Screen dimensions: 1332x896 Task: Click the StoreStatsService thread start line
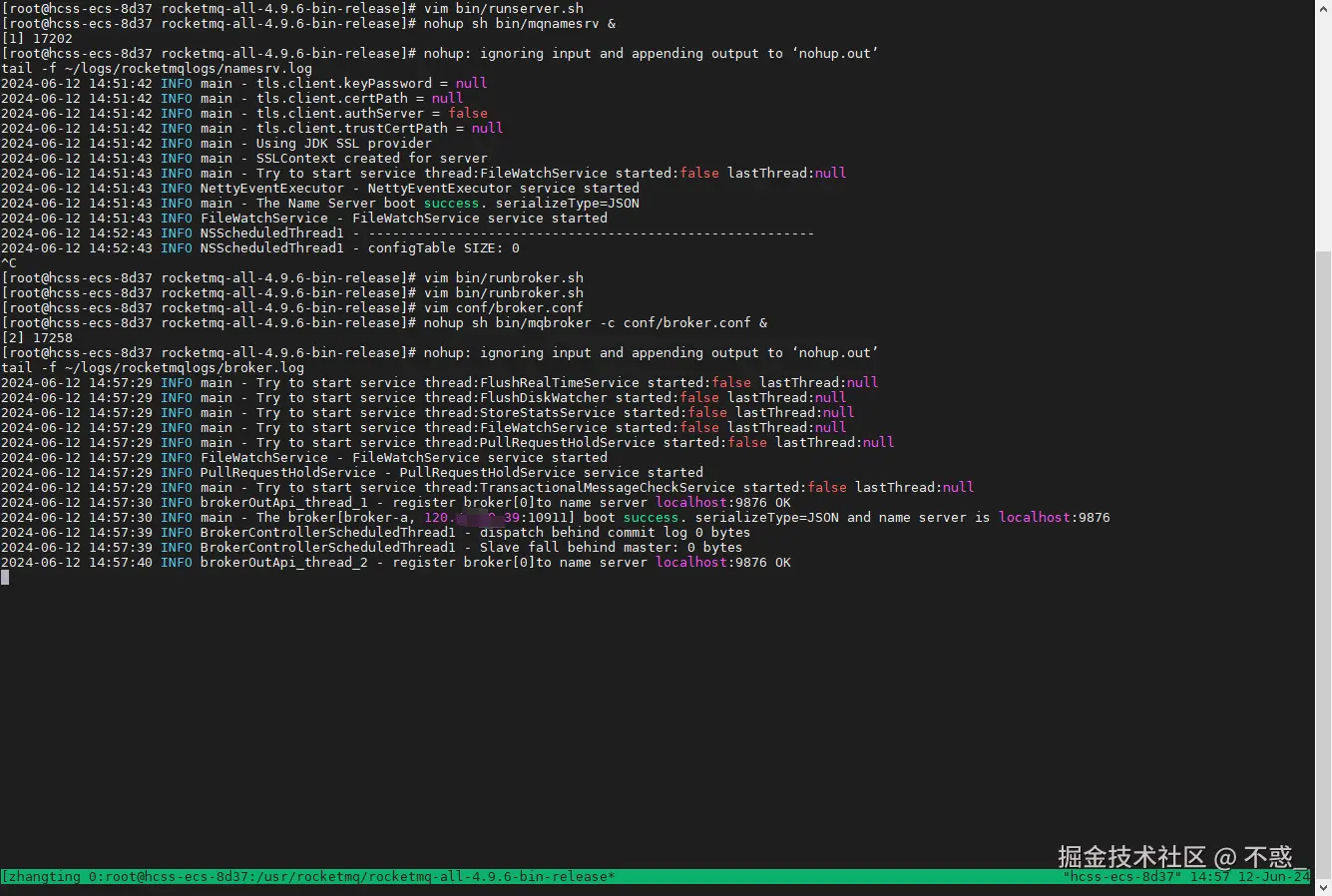[x=428, y=412]
